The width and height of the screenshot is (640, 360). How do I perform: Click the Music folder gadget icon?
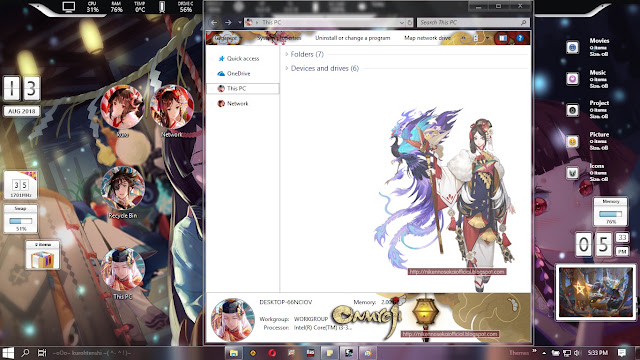572,79
